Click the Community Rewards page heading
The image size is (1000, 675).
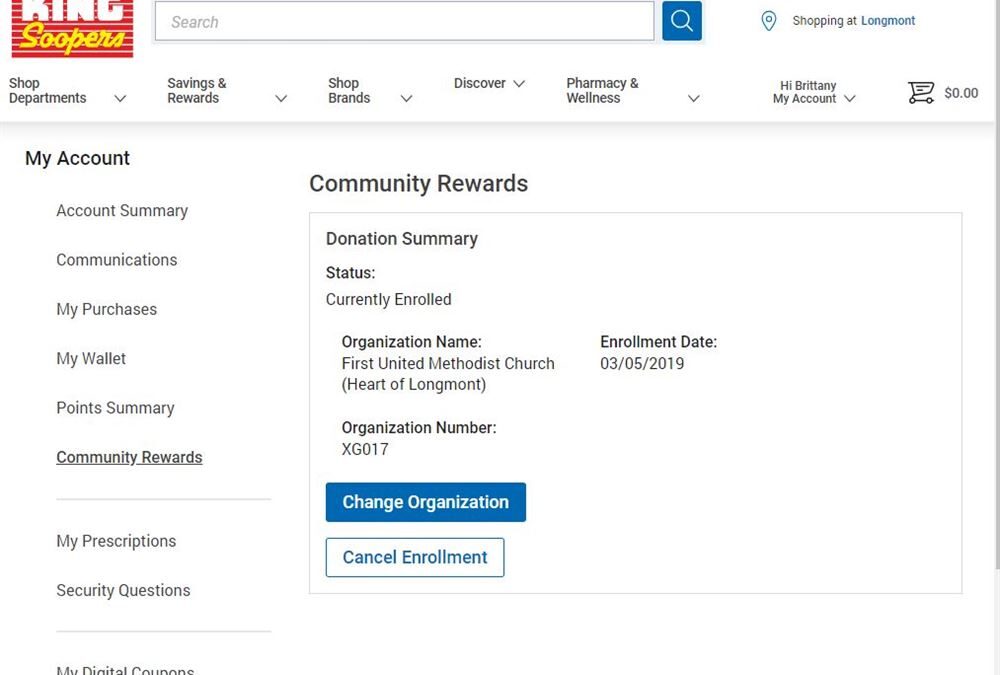418,184
